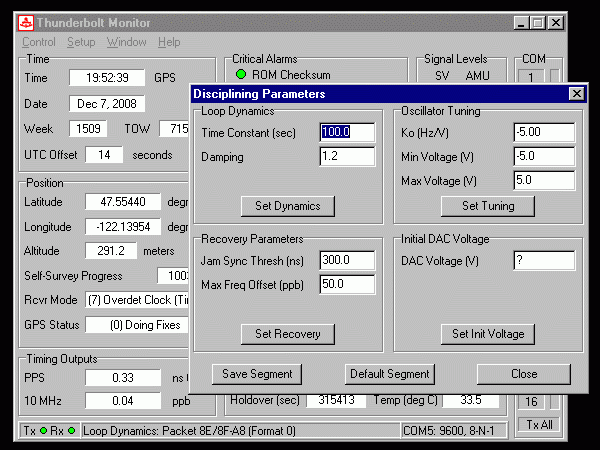The height and width of the screenshot is (450, 600).
Task: Click the 10 MHz value 0.04
Action: coord(123,401)
